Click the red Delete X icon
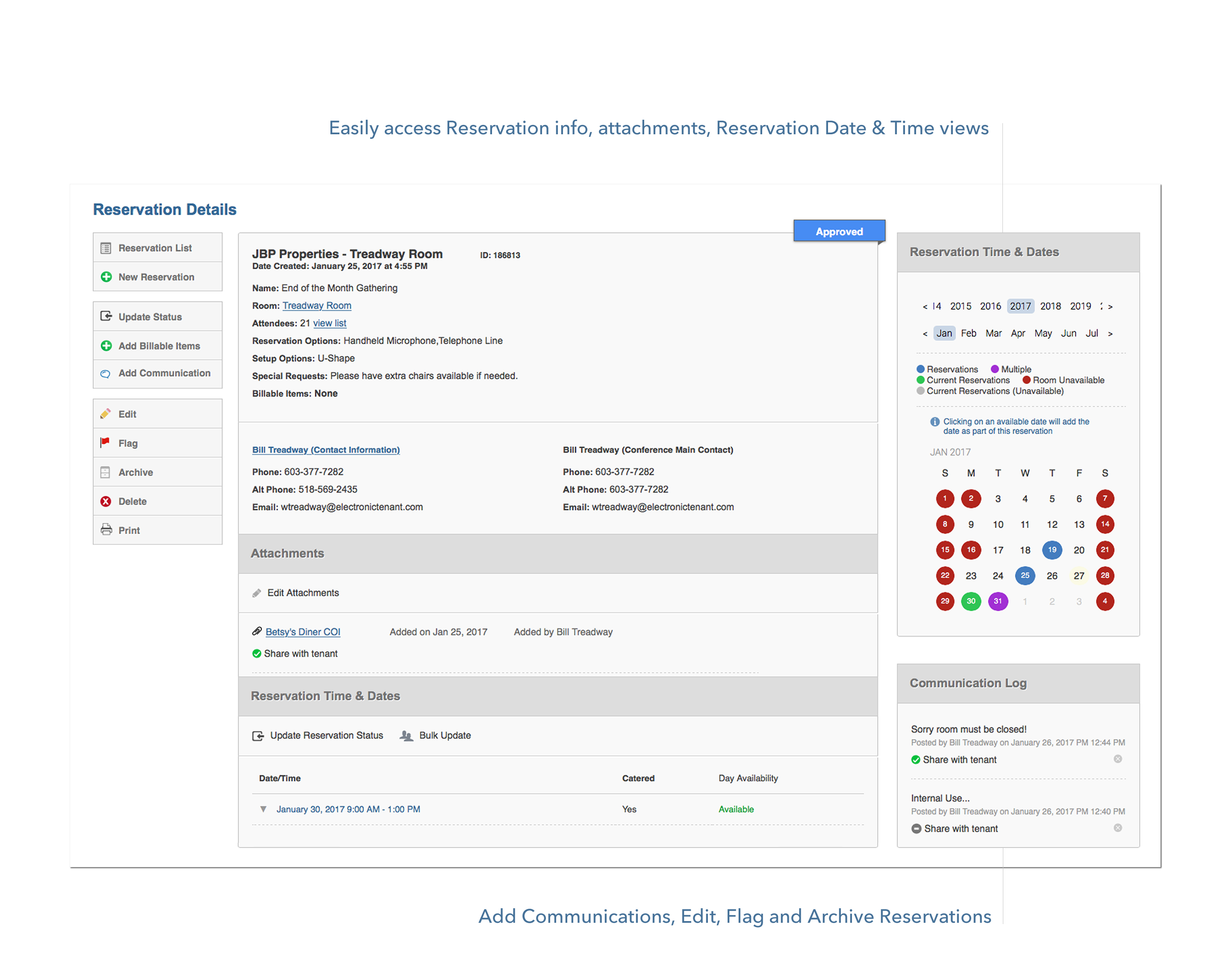The width and height of the screenshot is (1232, 954). pyautogui.click(x=106, y=502)
